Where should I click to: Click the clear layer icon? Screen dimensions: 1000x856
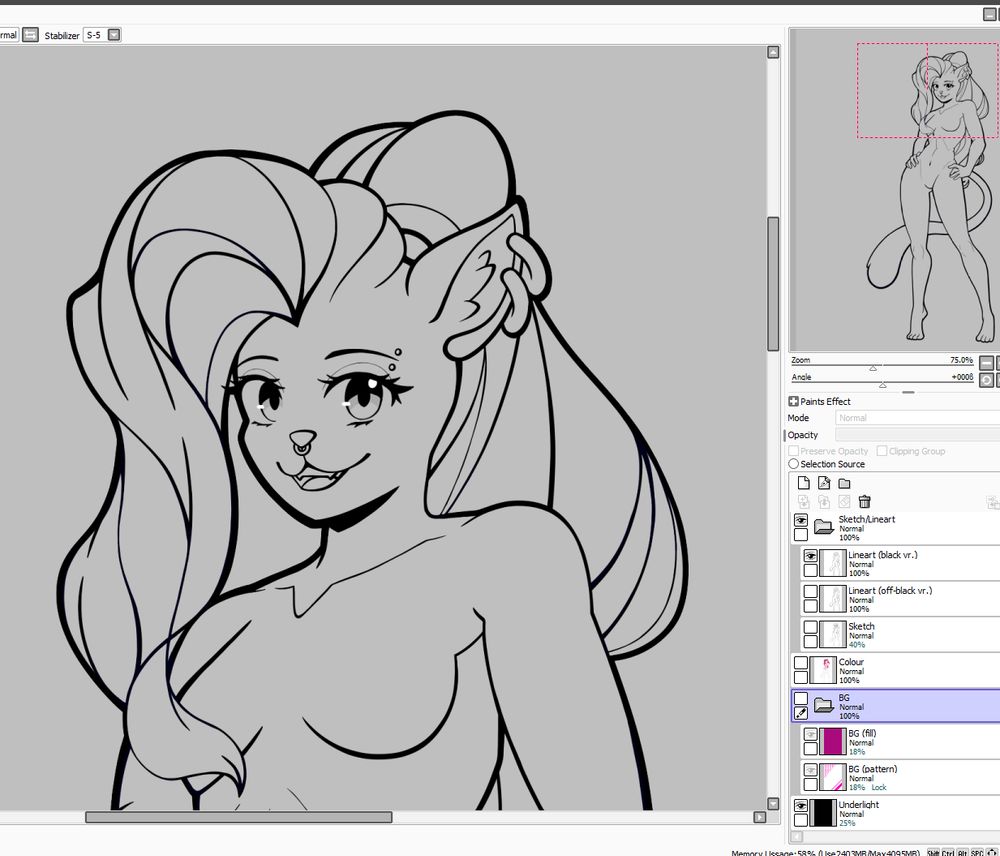[x=844, y=502]
